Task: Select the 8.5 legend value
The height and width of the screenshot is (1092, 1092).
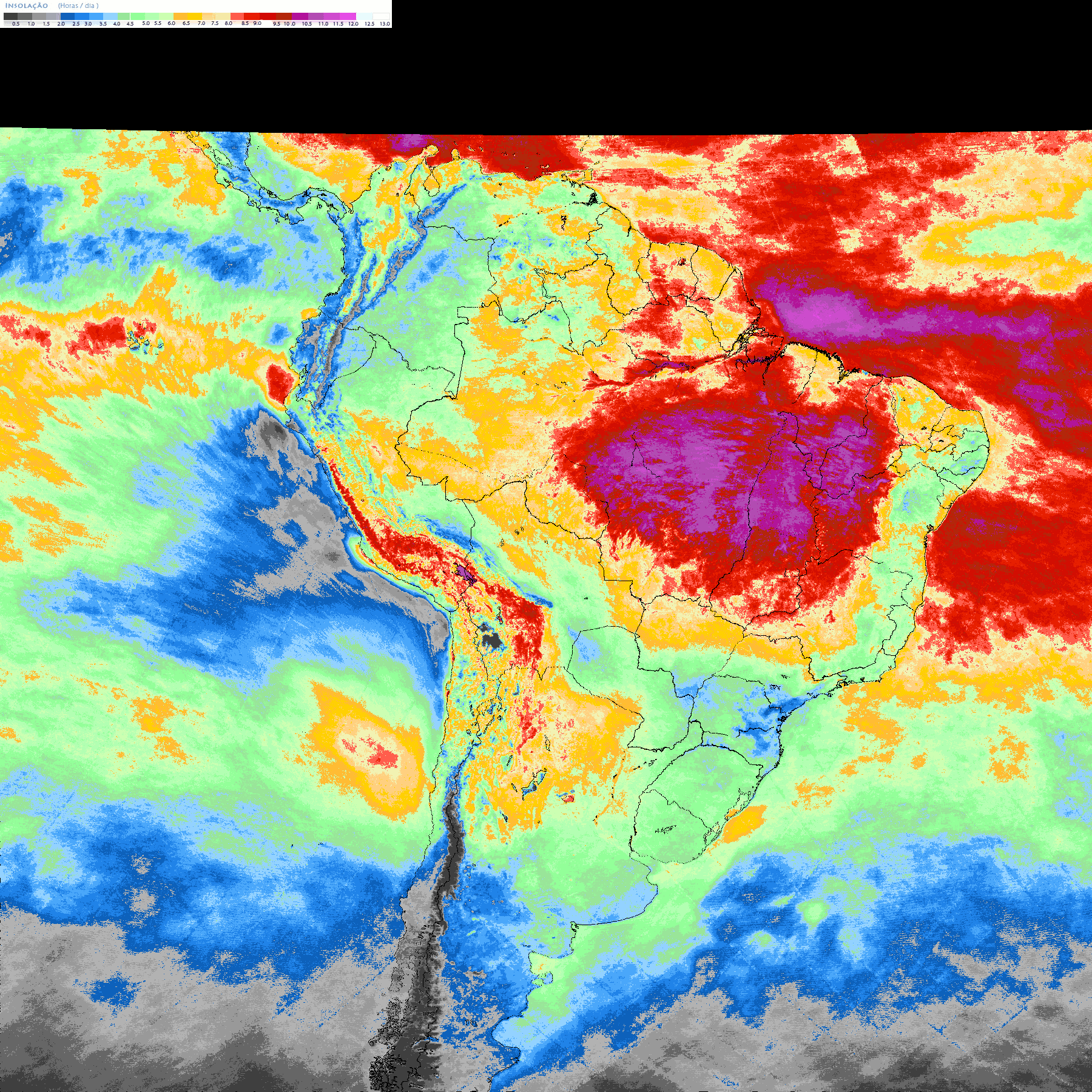Action: 245,23
